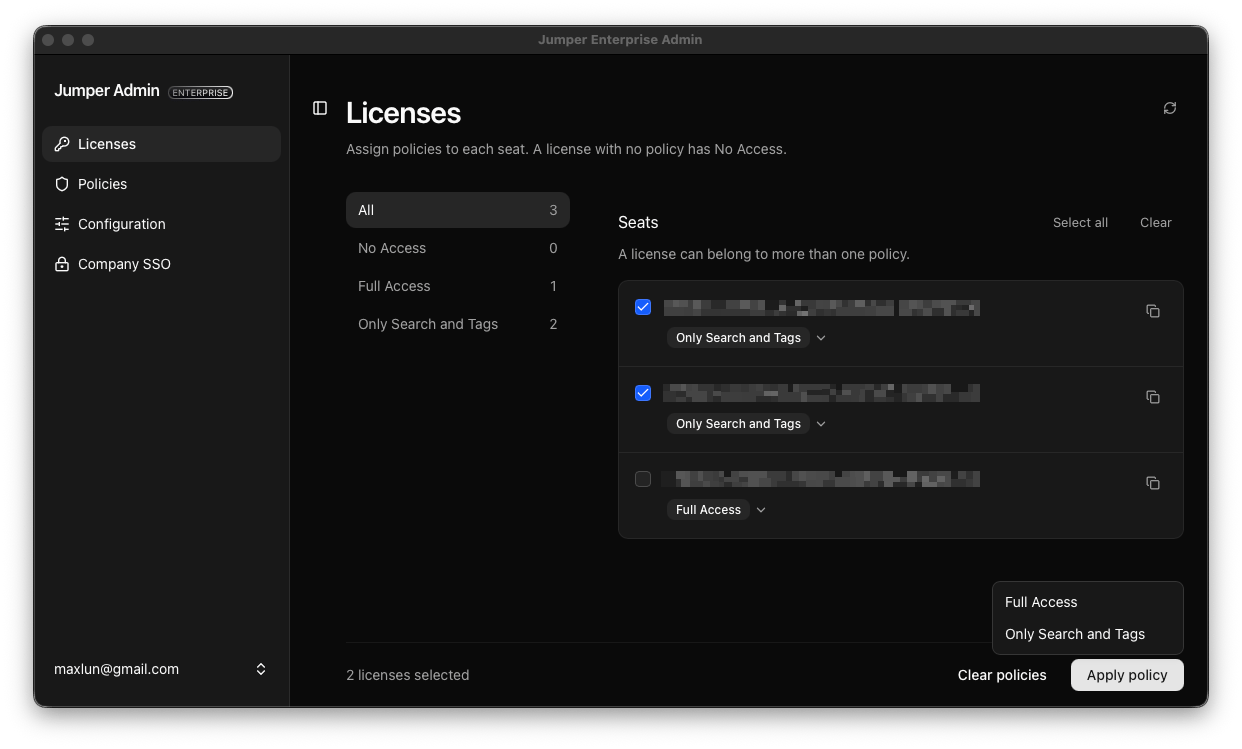Screen dimensions: 1242x749
Task: Copy the first seat's license key
Action: [x=1153, y=311]
